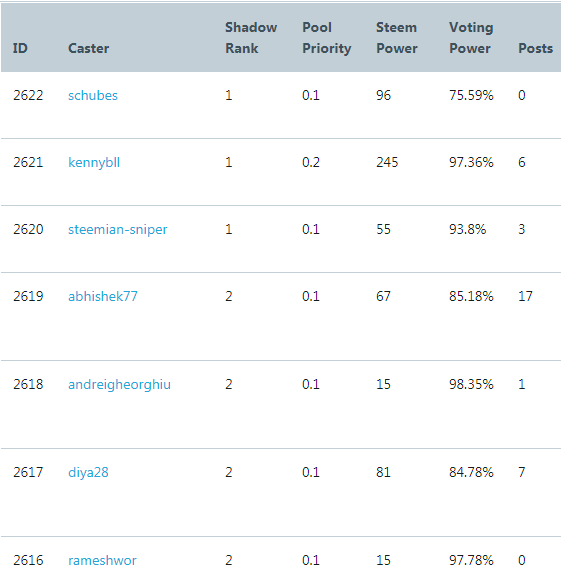Select the ID column header
The height and width of the screenshot is (579, 561).
(x=20, y=48)
